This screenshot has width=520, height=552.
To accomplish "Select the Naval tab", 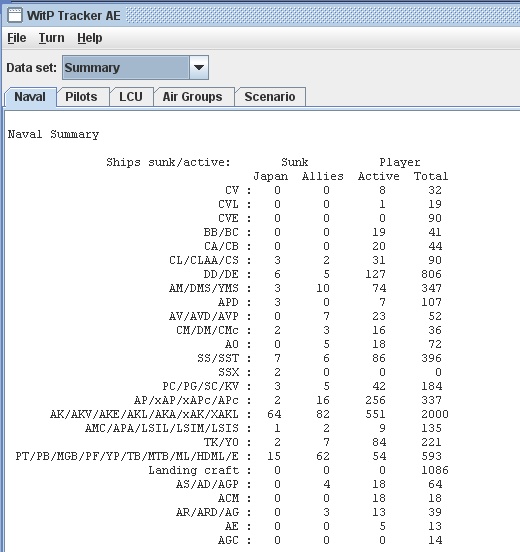I will click(30, 97).
